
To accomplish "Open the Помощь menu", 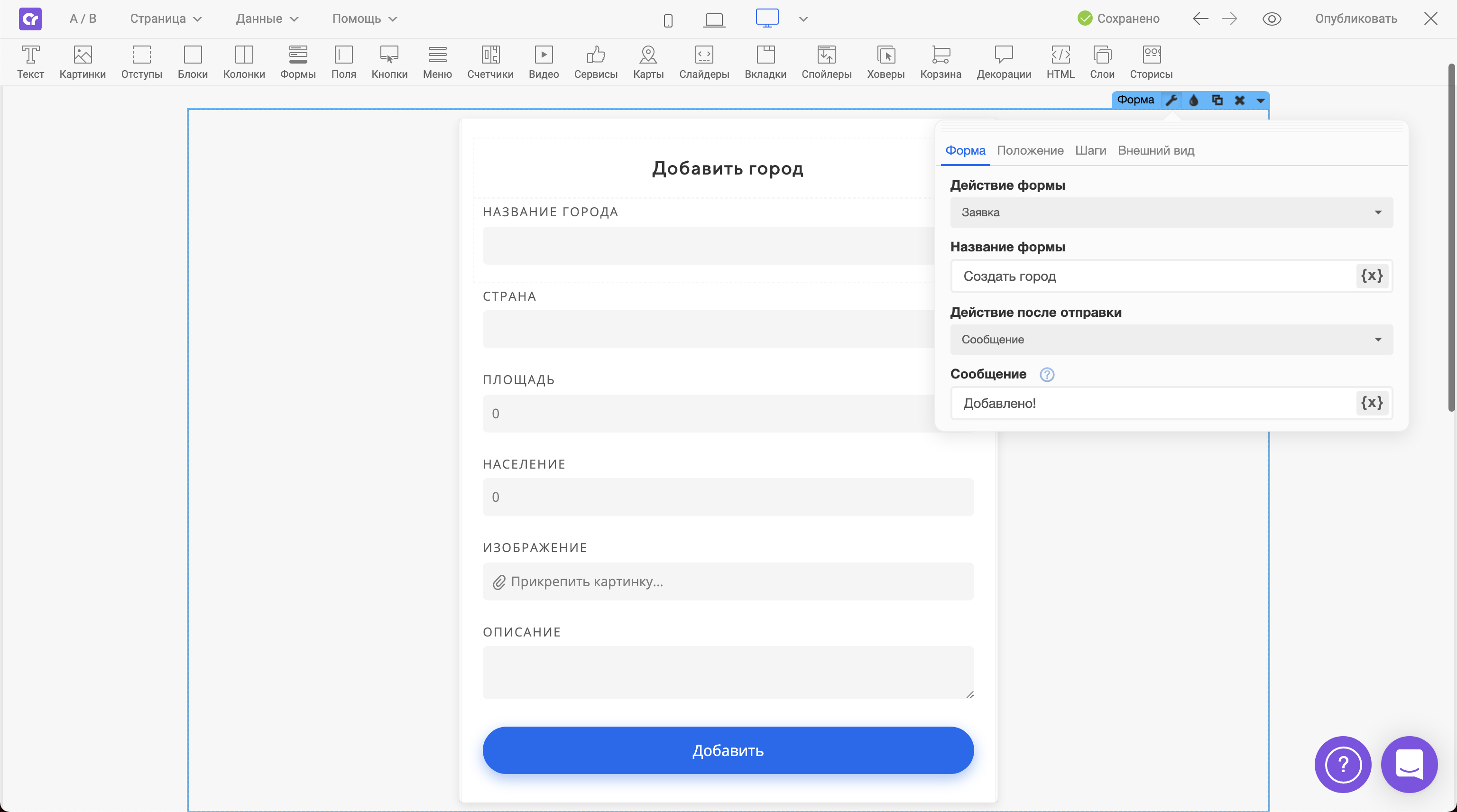I will [364, 18].
